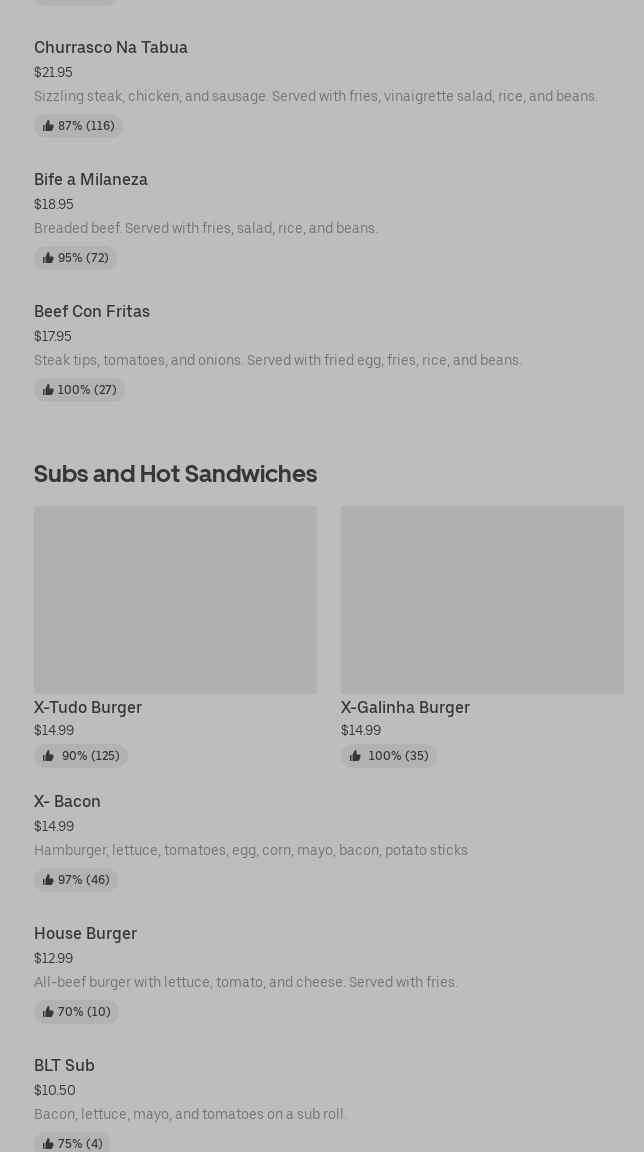Screen dimensions: 644x1152
Task: Open the X-Galinha Burger photo
Action: pyautogui.click(x=482, y=599)
